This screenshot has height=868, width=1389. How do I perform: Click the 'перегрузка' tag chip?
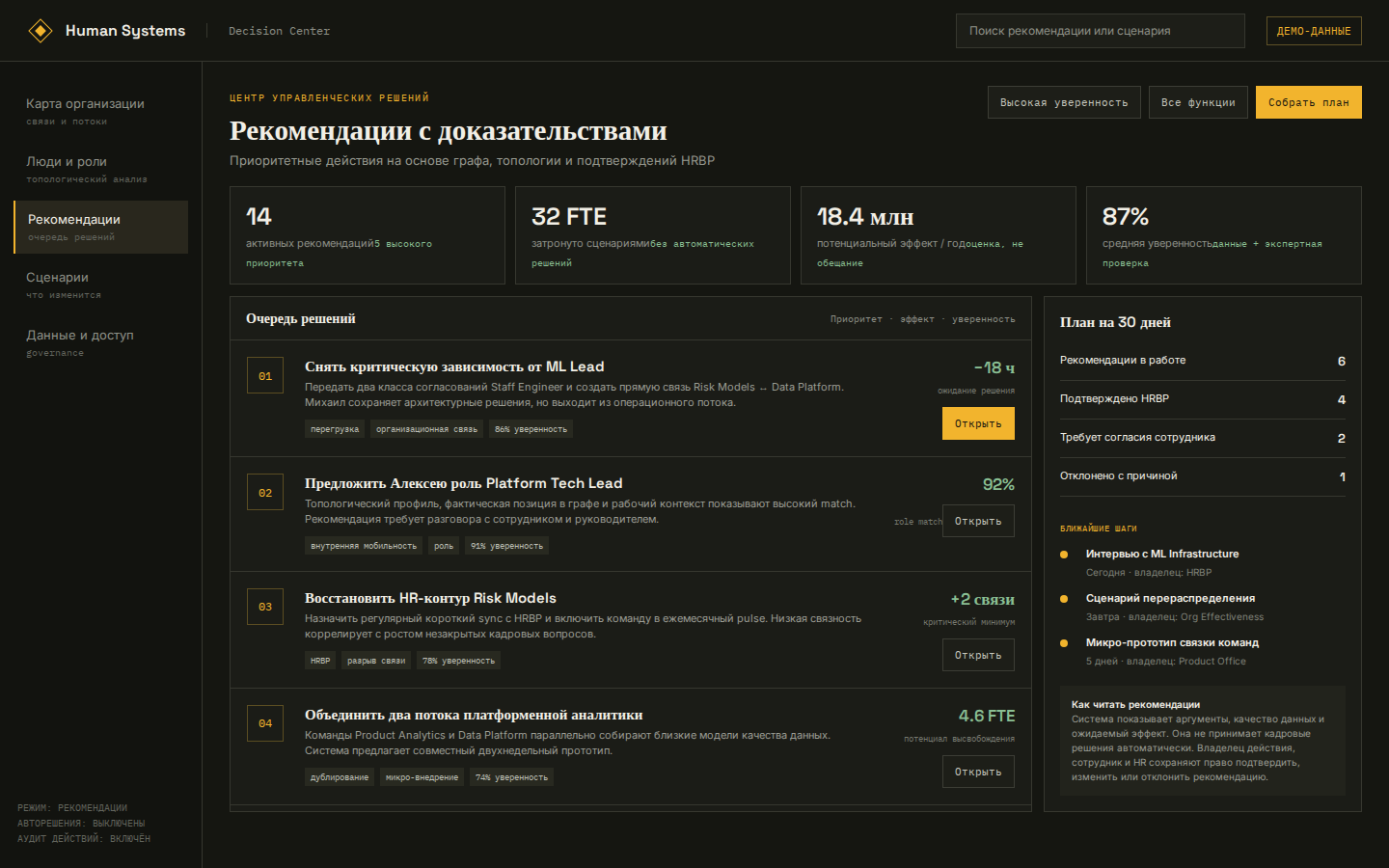point(335,429)
